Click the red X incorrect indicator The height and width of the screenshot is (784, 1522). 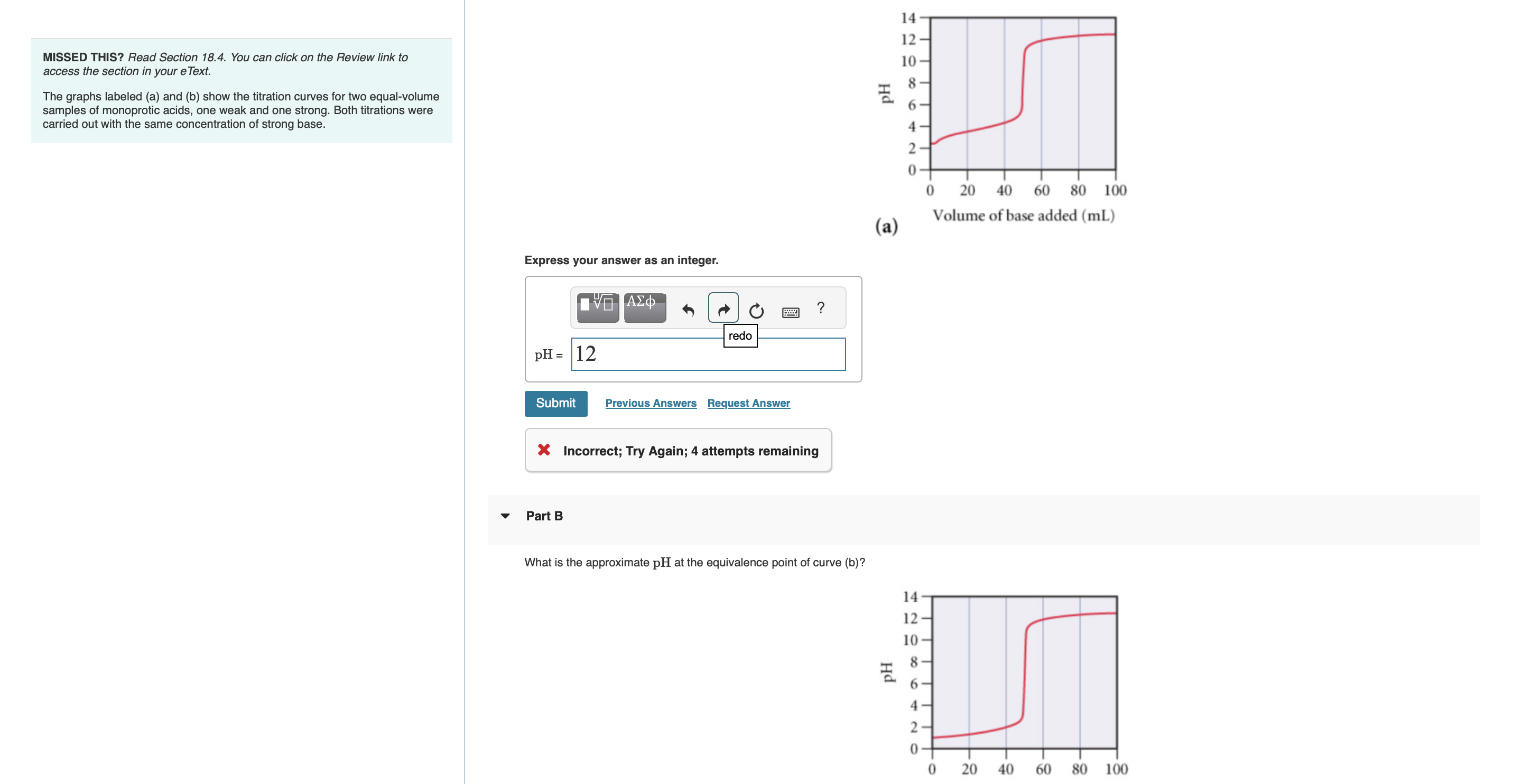544,450
